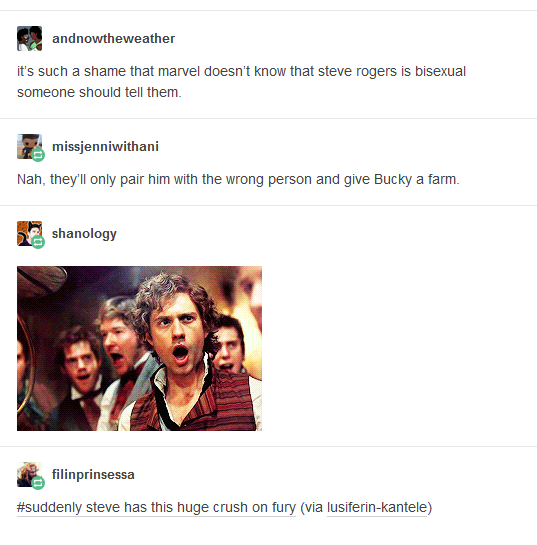This screenshot has height=545, width=537.
Task: Visit the andnowtheweather blog username
Action: (113, 39)
